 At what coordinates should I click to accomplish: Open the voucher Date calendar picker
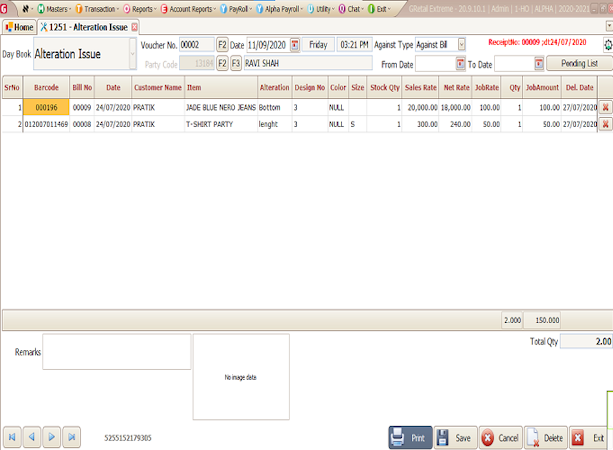click(x=295, y=45)
